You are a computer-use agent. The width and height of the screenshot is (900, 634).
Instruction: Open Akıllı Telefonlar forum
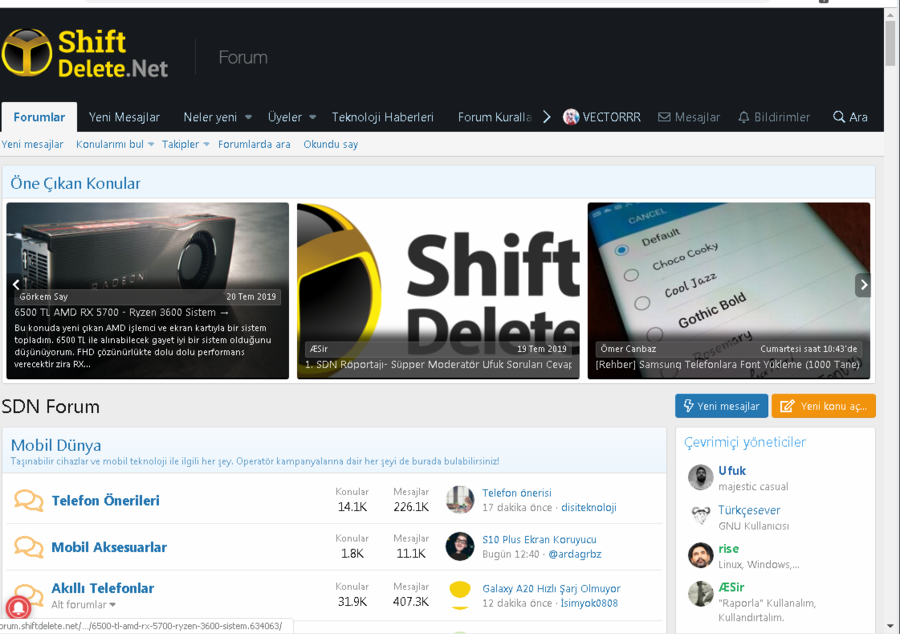coord(103,588)
